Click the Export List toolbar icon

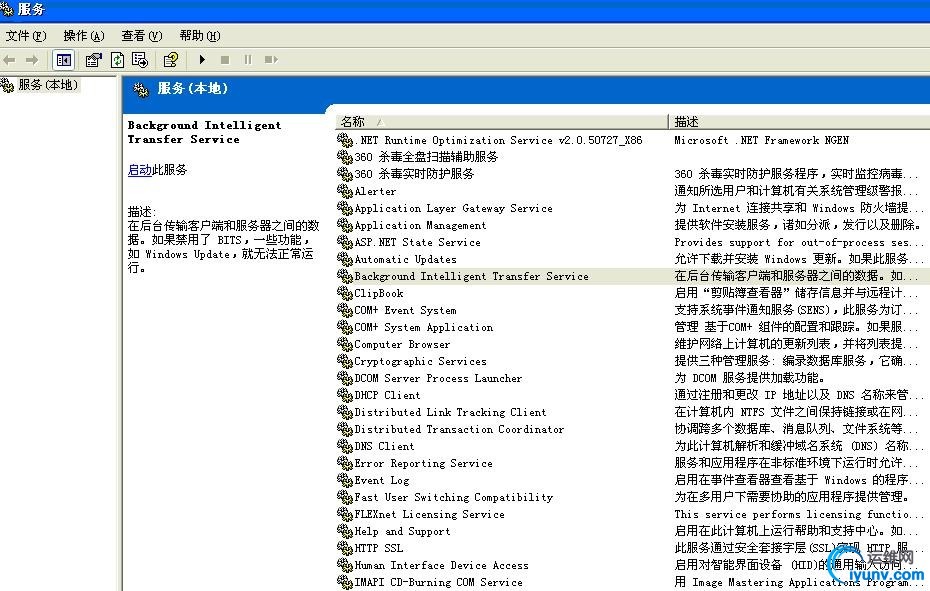tap(140, 60)
